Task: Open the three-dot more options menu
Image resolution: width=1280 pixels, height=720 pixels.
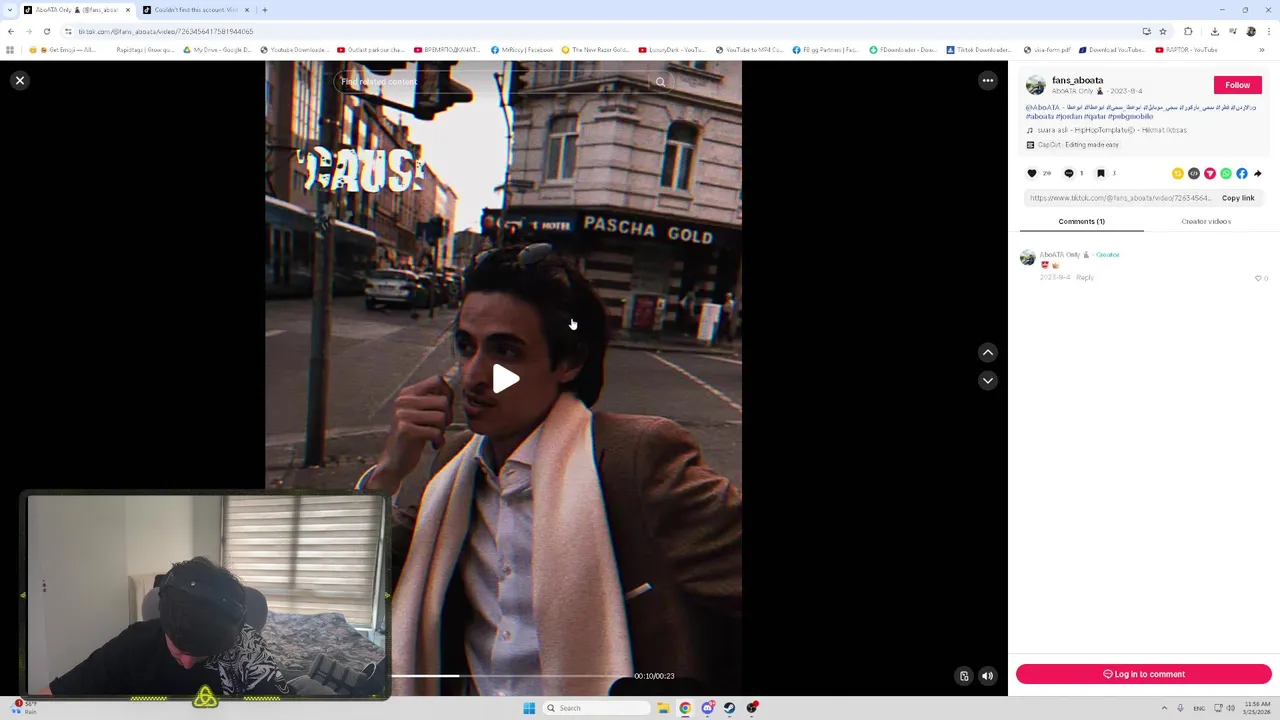Action: click(x=988, y=80)
